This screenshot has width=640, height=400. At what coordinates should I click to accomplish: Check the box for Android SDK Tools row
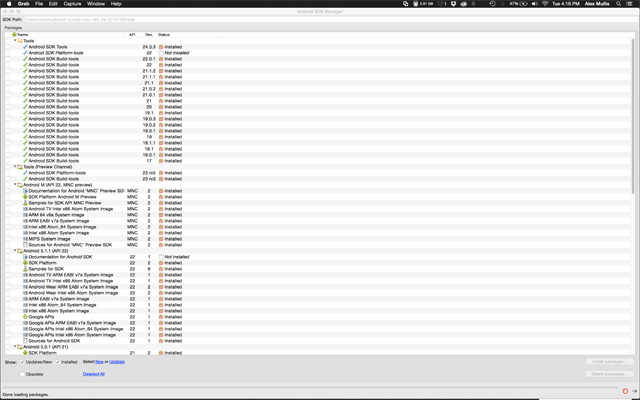(8, 47)
